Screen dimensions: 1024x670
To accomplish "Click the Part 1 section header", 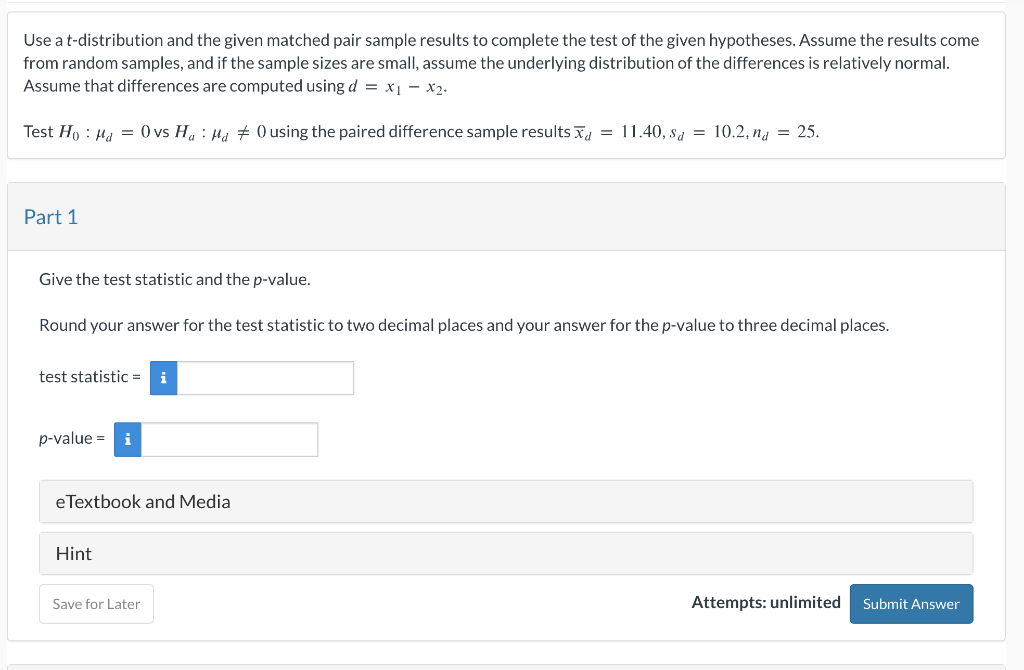I will pos(51,217).
